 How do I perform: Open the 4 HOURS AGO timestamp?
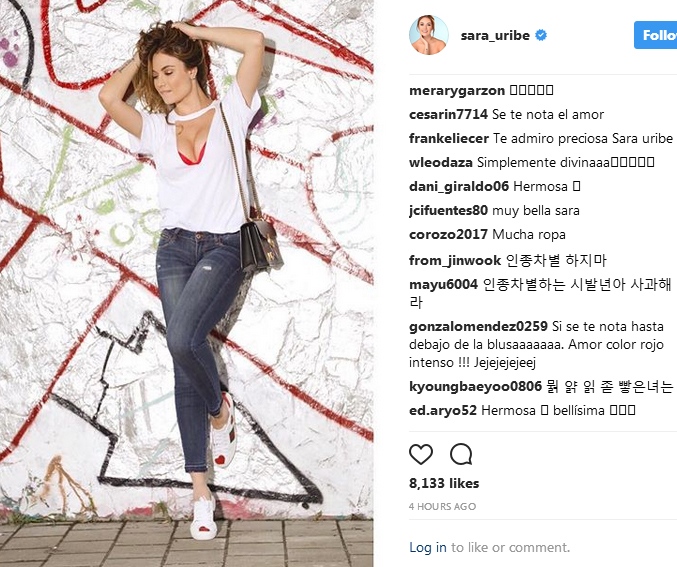[x=442, y=507]
